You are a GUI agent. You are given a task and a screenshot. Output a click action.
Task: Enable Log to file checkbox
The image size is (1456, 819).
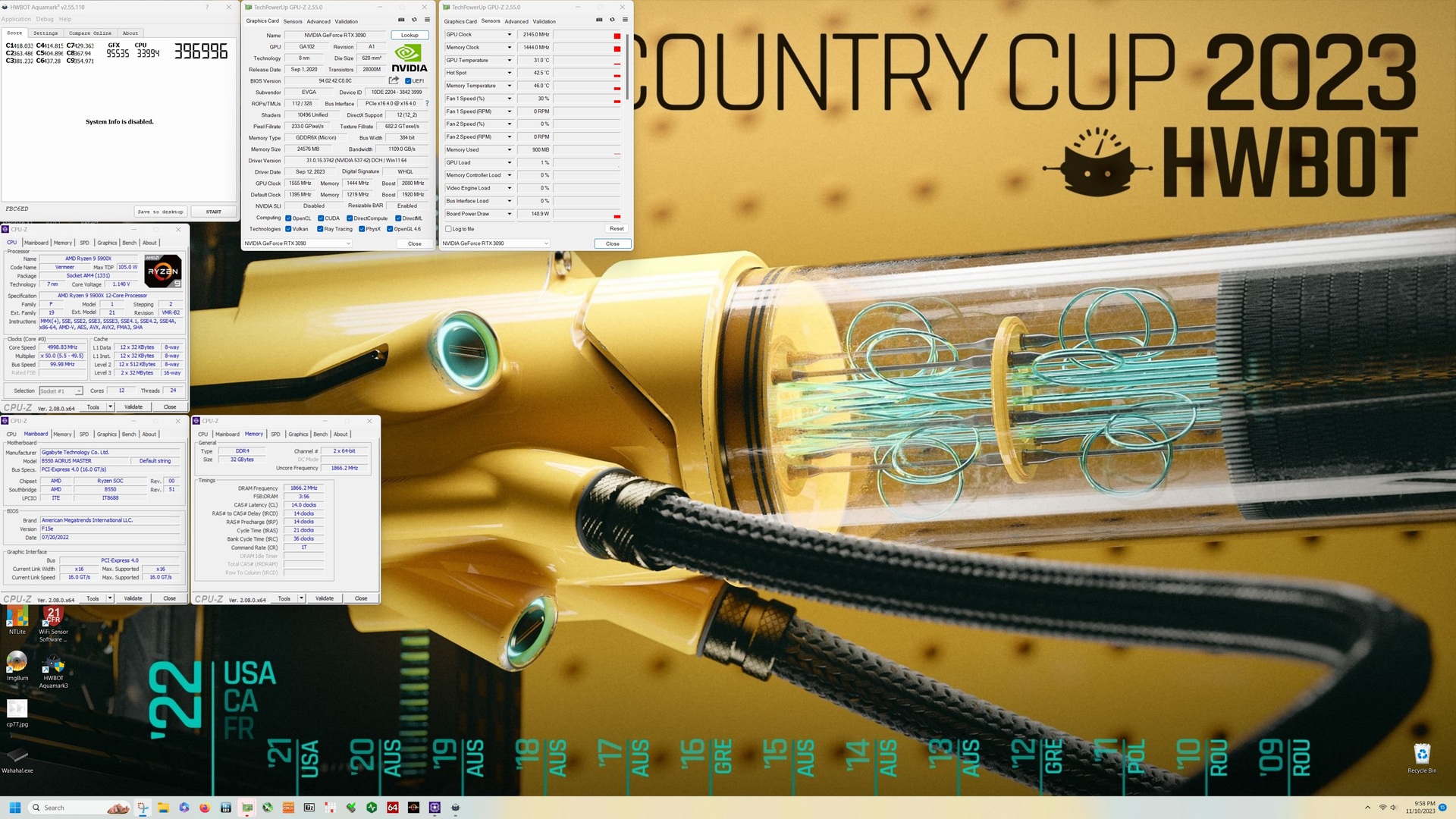tap(448, 229)
